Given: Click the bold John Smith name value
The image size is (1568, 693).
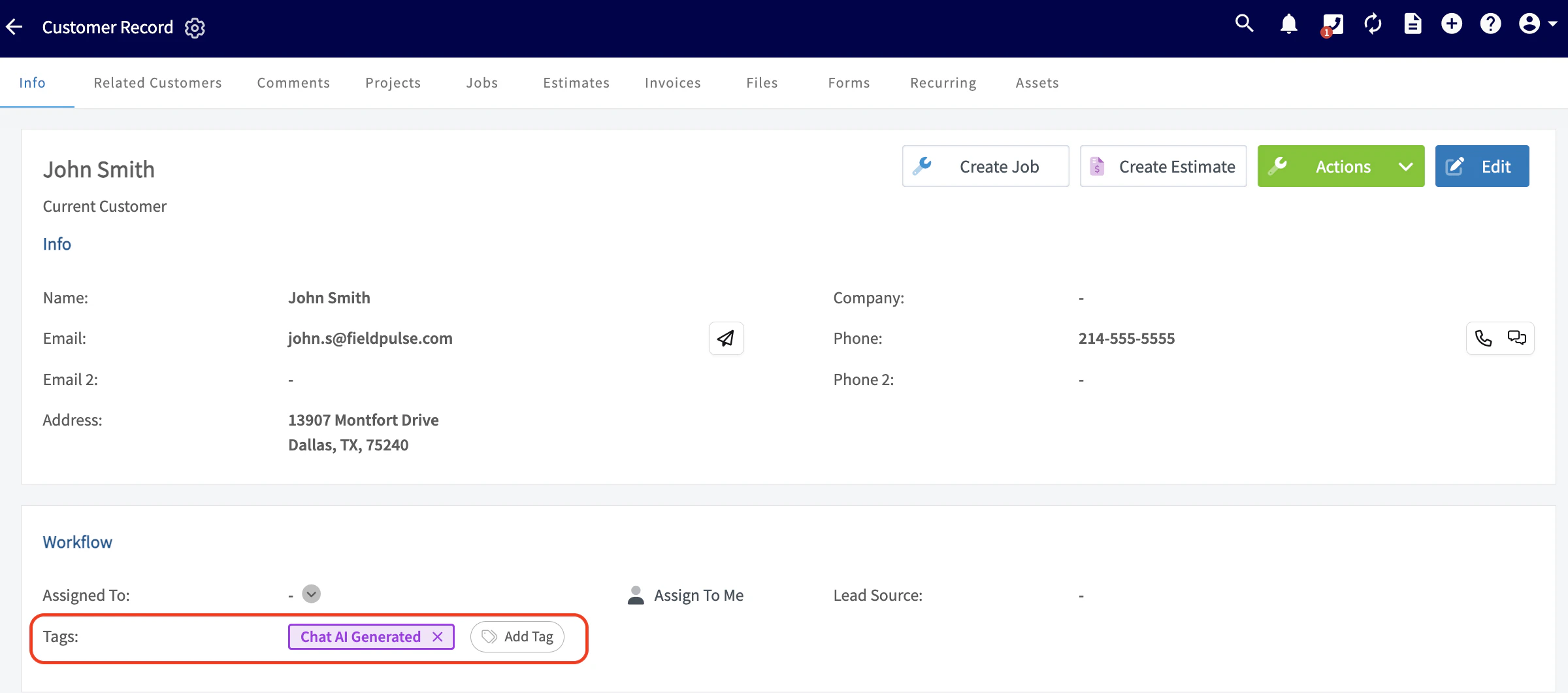Looking at the screenshot, I should [329, 297].
